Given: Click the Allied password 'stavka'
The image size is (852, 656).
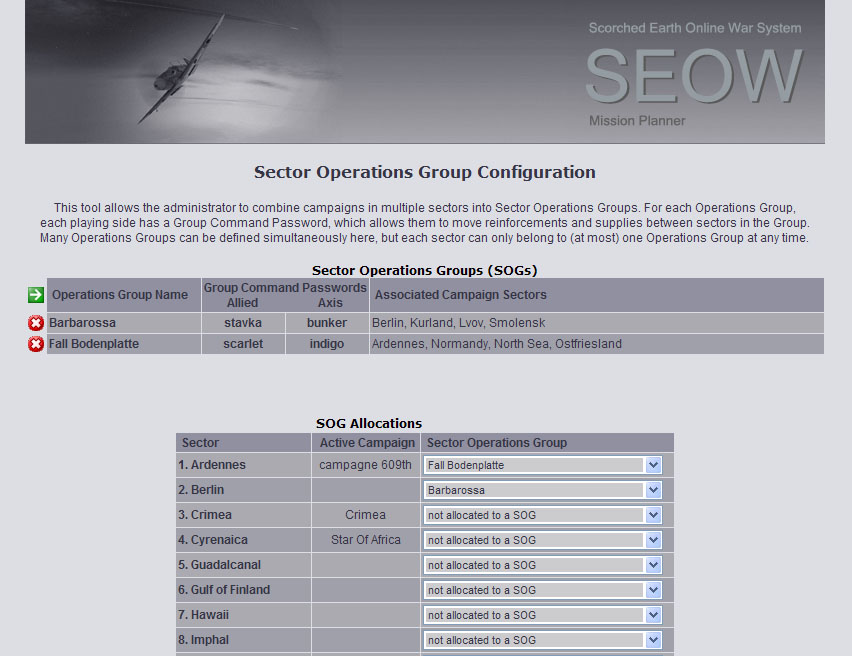Looking at the screenshot, I should (243, 323).
